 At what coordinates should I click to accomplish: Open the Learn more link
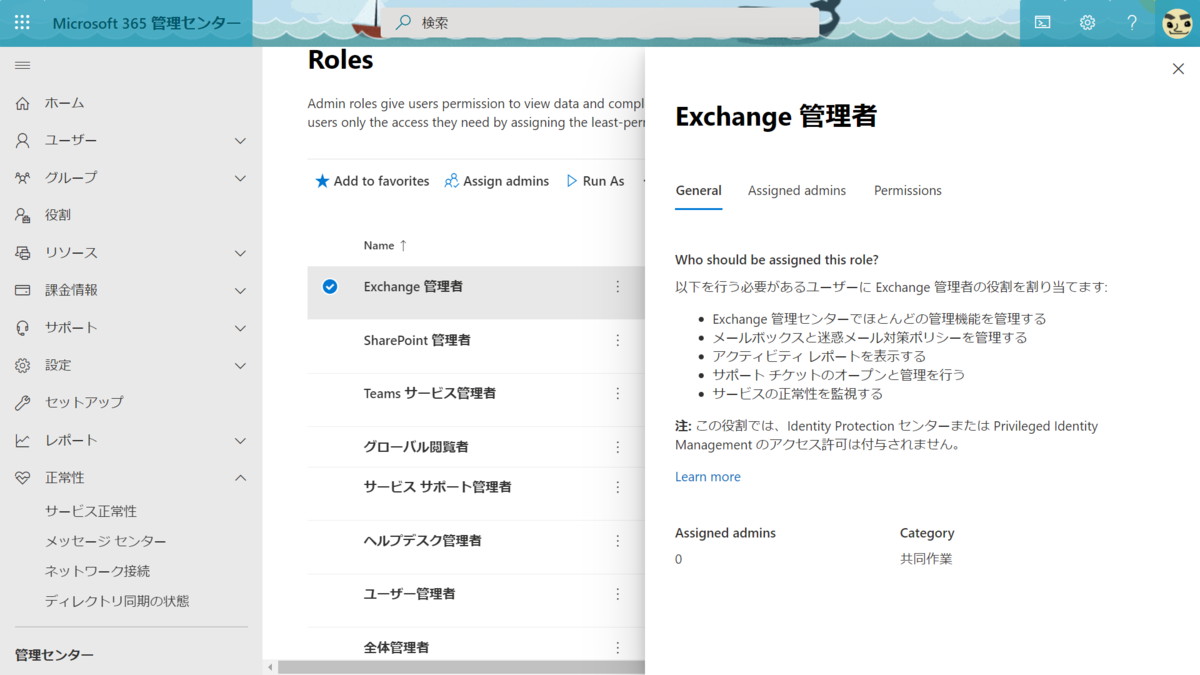pyautogui.click(x=708, y=477)
